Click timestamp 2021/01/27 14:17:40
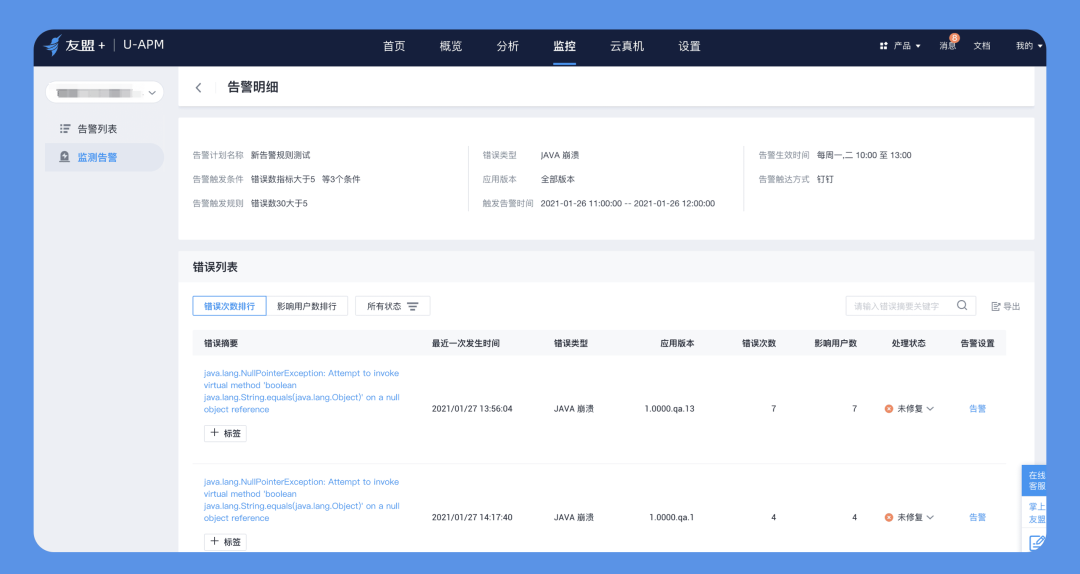This screenshot has height=574, width=1080. tap(472, 517)
